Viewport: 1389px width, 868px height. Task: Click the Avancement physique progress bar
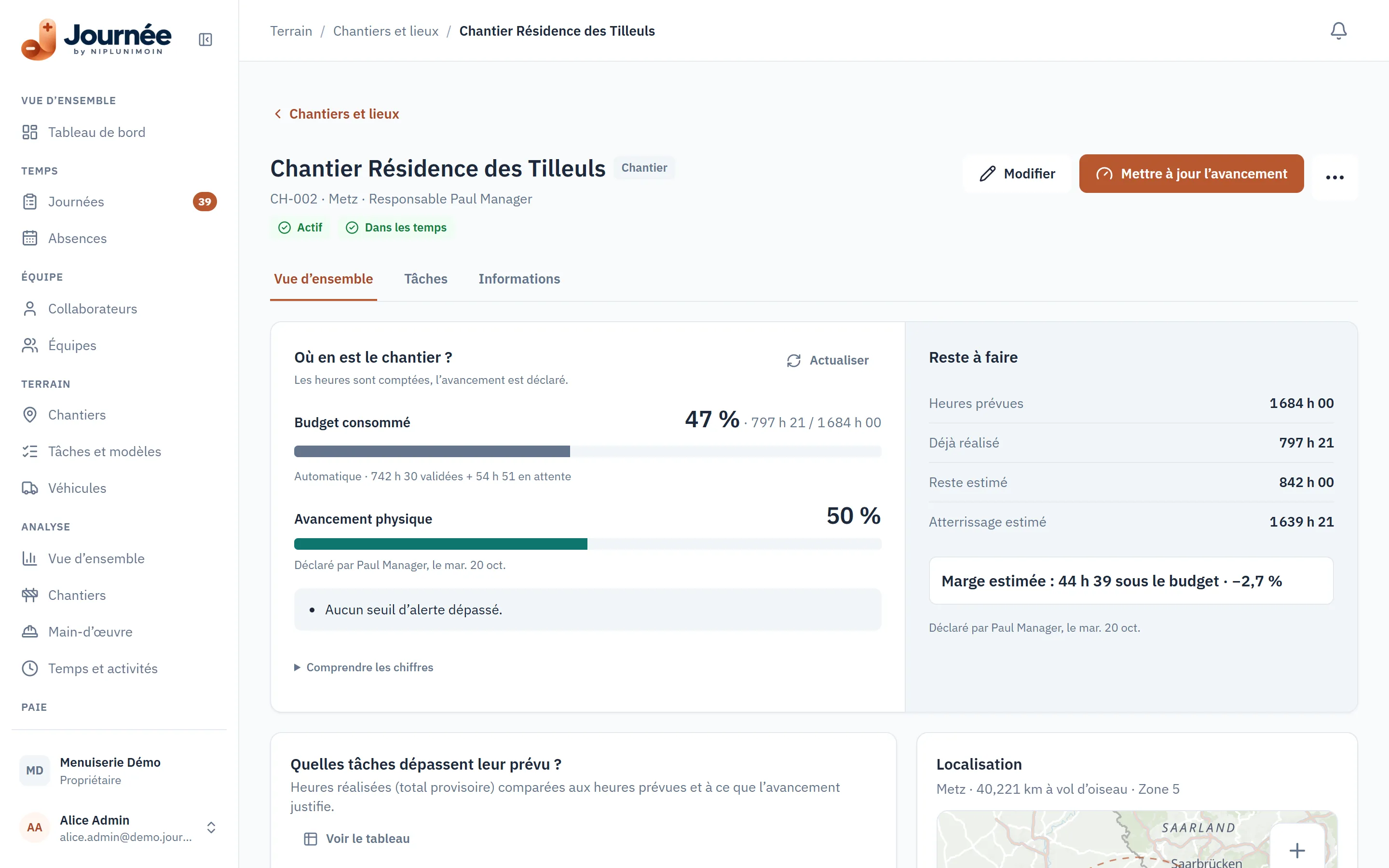(x=587, y=544)
